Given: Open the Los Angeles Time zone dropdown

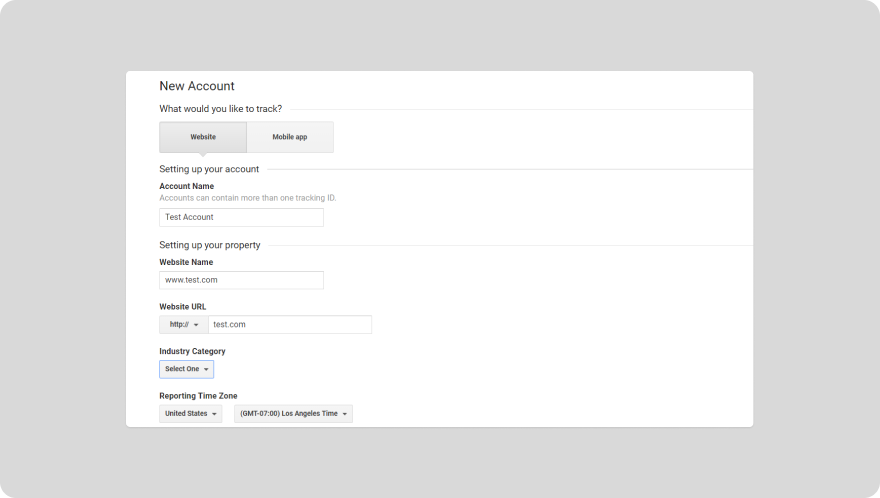Looking at the screenshot, I should click(x=293, y=413).
